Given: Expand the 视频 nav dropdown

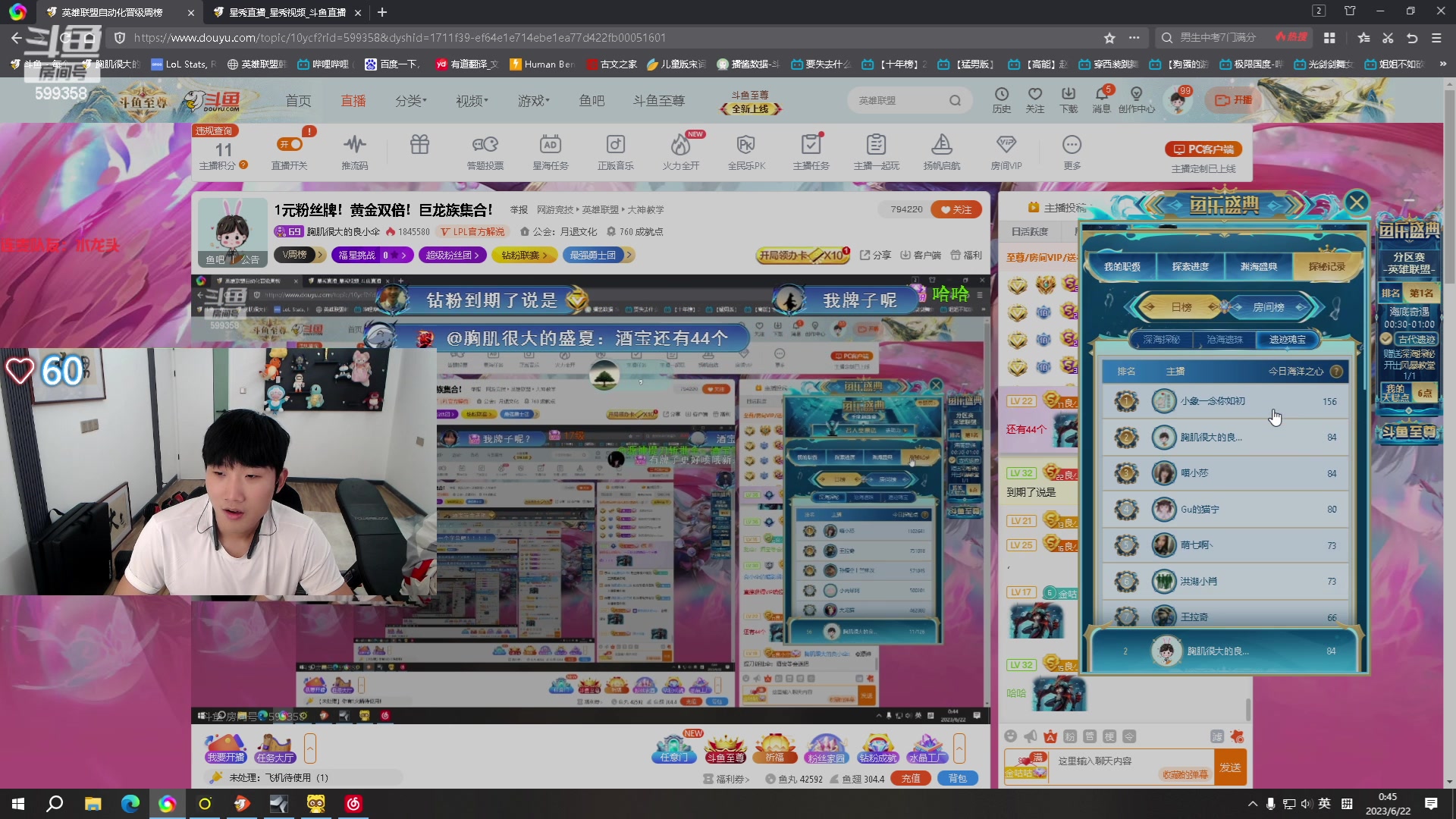Looking at the screenshot, I should pos(471,101).
